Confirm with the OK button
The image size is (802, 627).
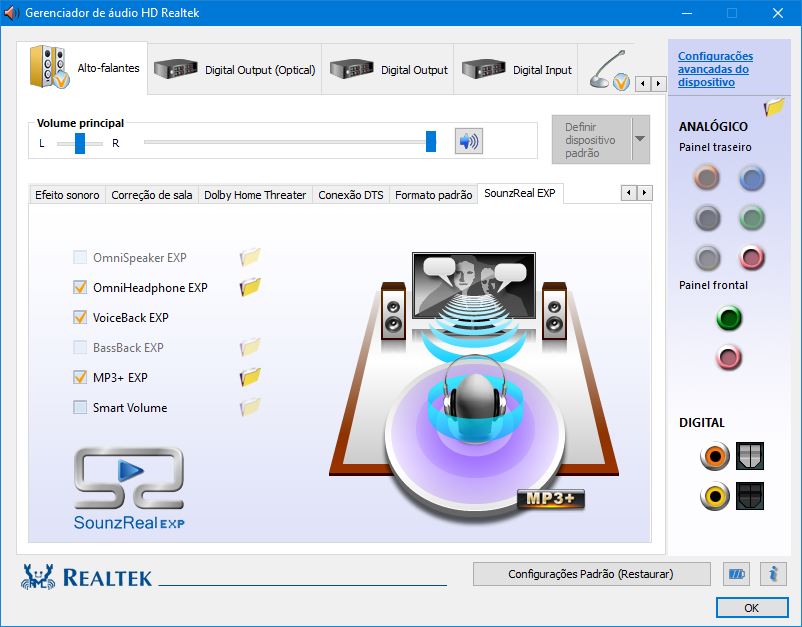751,608
